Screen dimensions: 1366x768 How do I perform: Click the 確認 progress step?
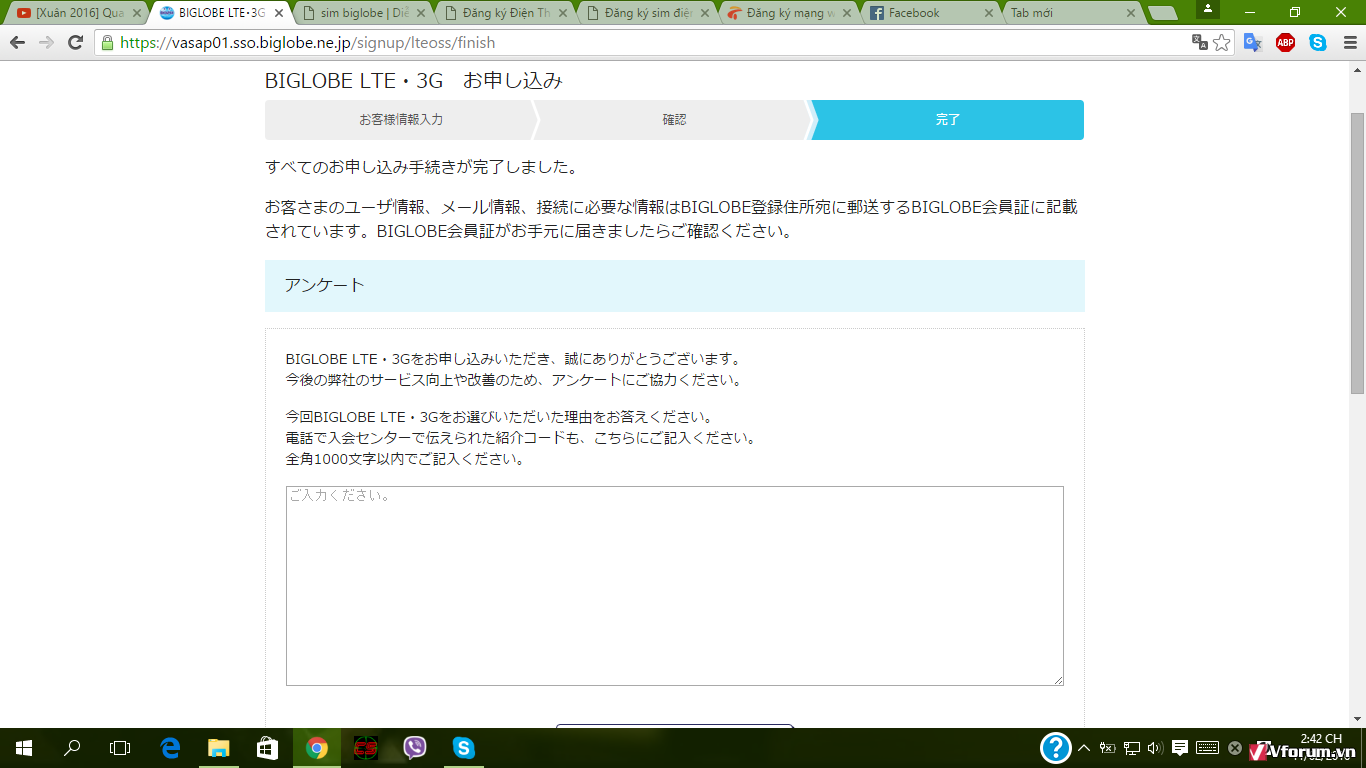click(x=675, y=120)
